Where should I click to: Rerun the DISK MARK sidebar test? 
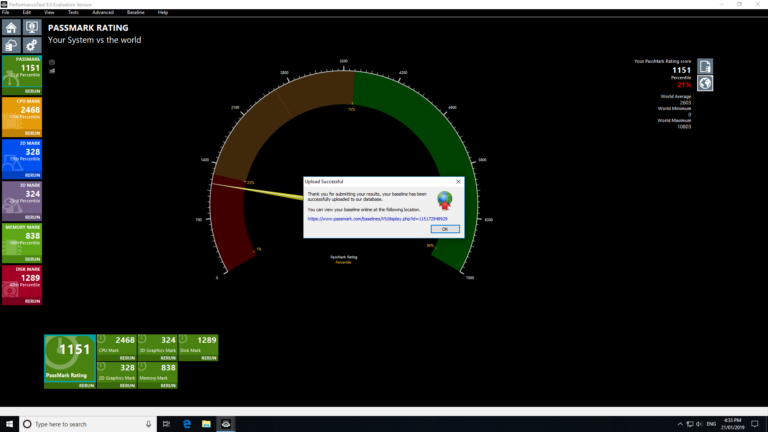(32, 301)
